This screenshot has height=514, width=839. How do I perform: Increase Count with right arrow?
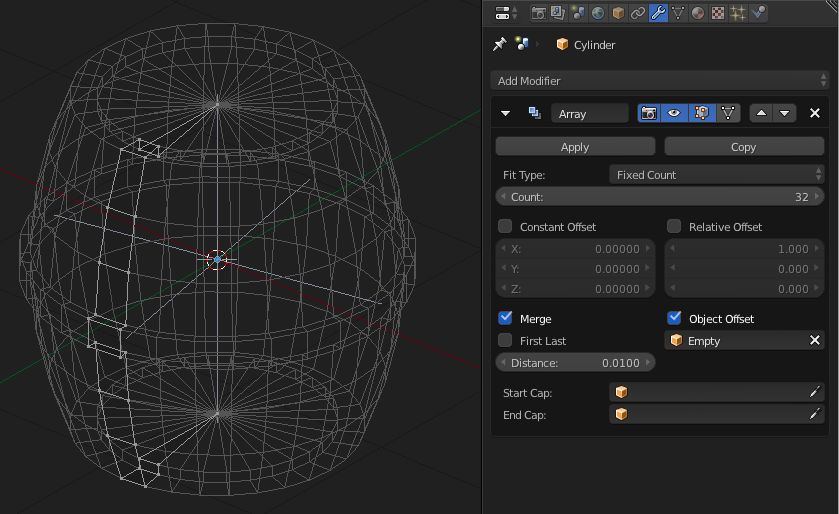click(817, 197)
